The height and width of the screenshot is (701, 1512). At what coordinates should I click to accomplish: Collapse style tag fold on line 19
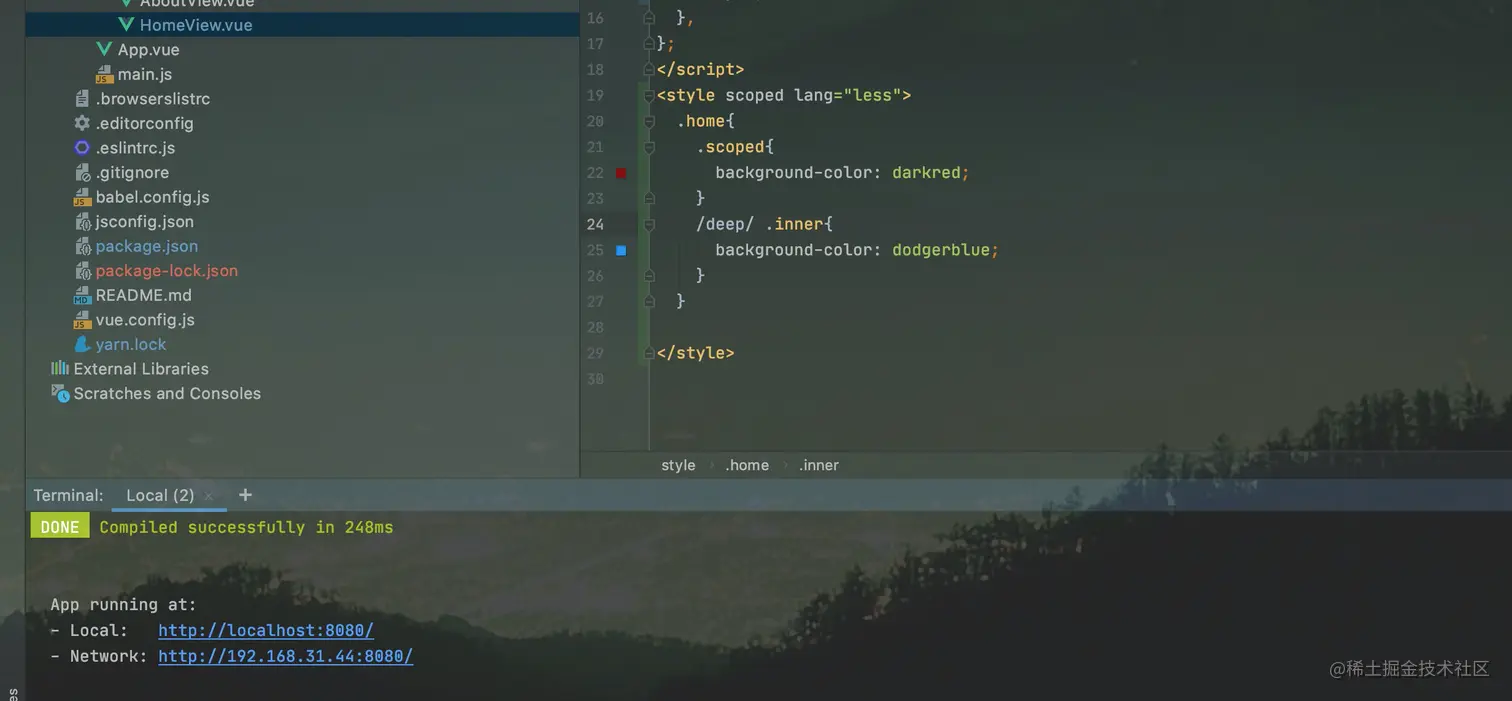(649, 95)
